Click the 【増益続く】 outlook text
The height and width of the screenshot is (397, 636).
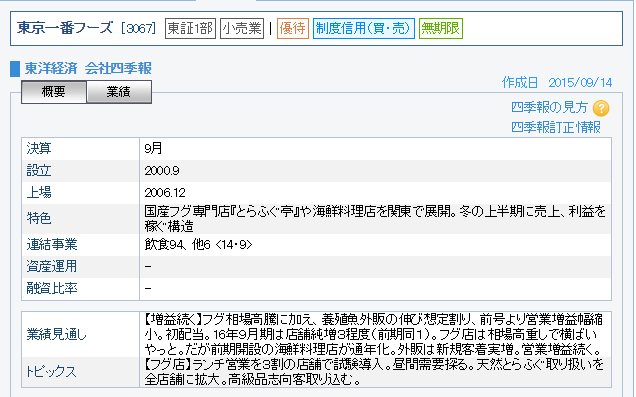coord(374,335)
